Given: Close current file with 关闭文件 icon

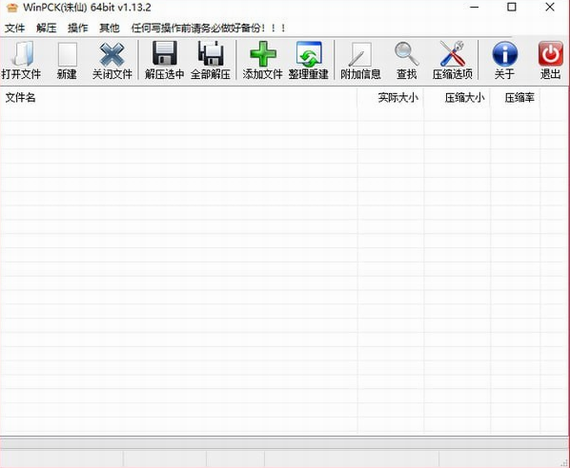Looking at the screenshot, I should click(112, 60).
